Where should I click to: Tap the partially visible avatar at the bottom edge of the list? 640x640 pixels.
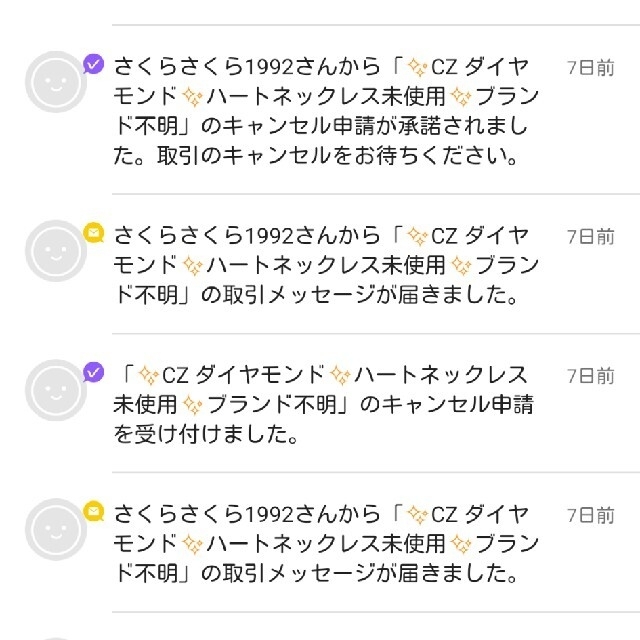[x=56, y=638]
